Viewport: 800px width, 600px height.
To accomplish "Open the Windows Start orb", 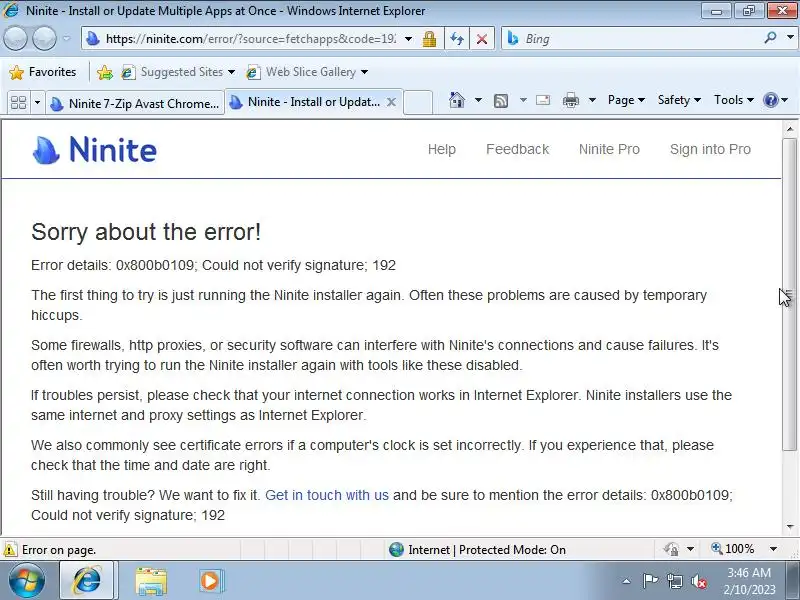I will click(x=27, y=581).
